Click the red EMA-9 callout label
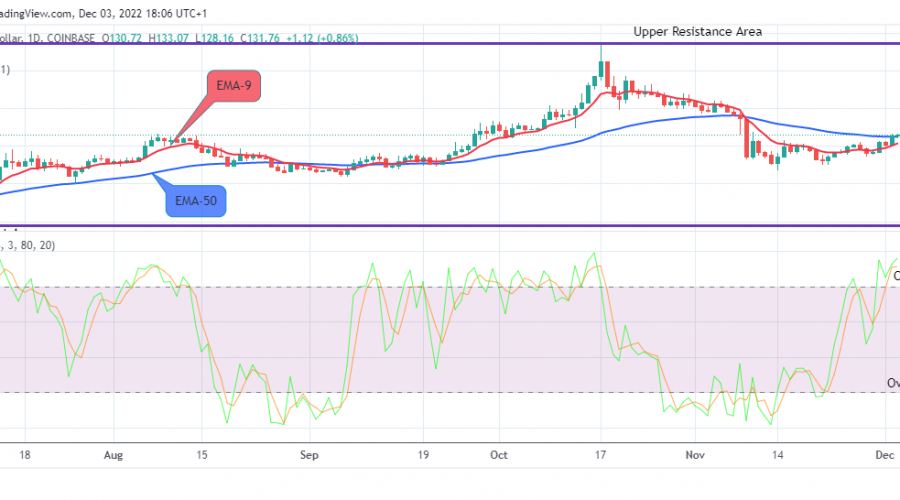The image size is (900, 500). [232, 86]
